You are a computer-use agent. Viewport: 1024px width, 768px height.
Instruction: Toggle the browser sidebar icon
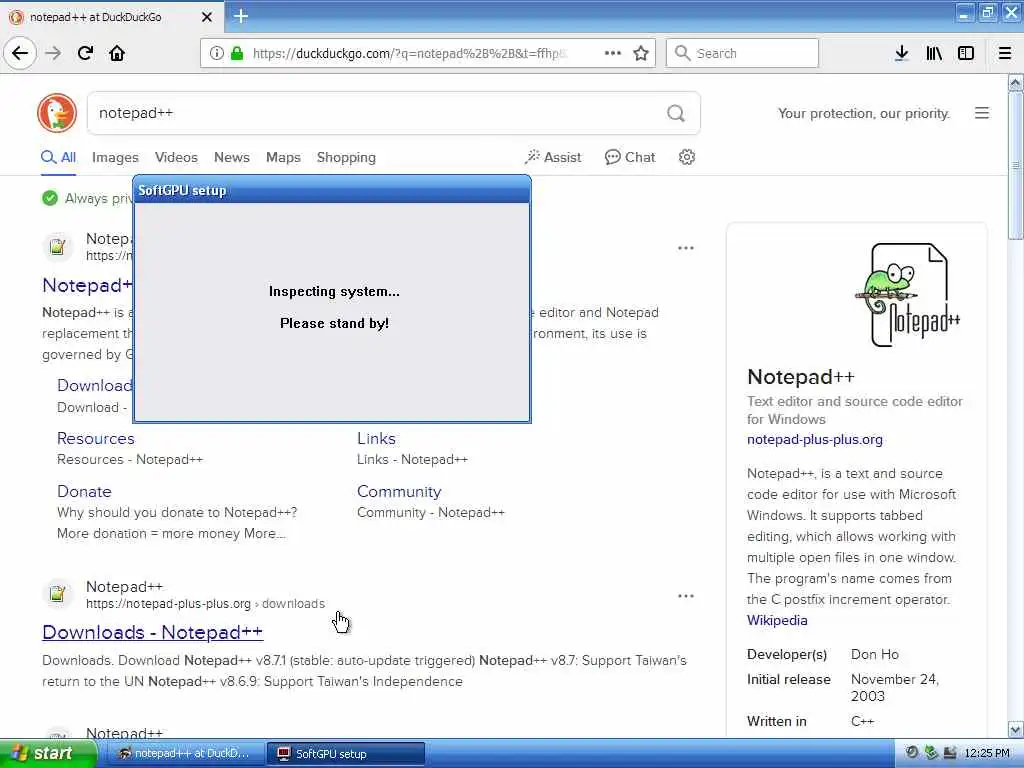[x=966, y=53]
